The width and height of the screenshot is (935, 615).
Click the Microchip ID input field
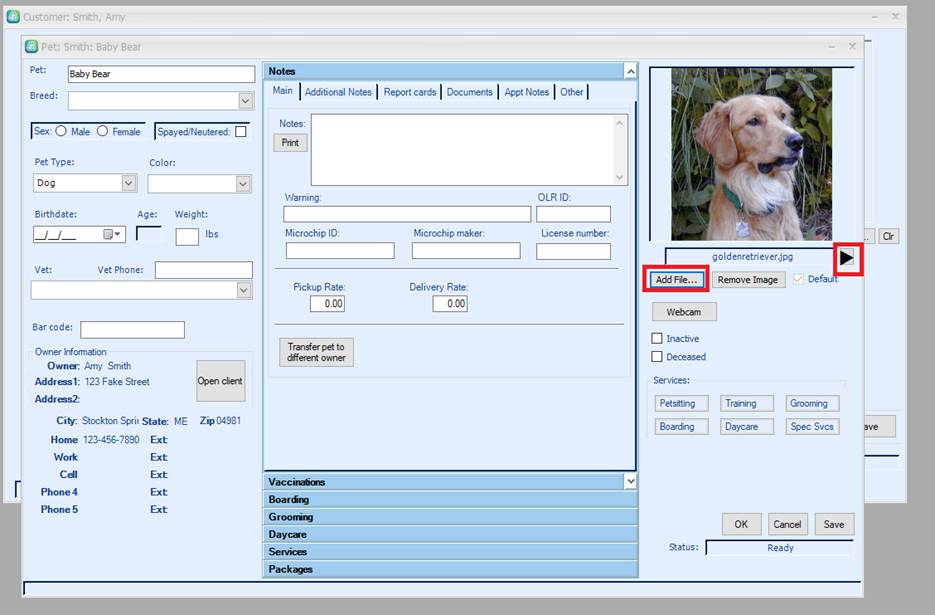(340, 251)
